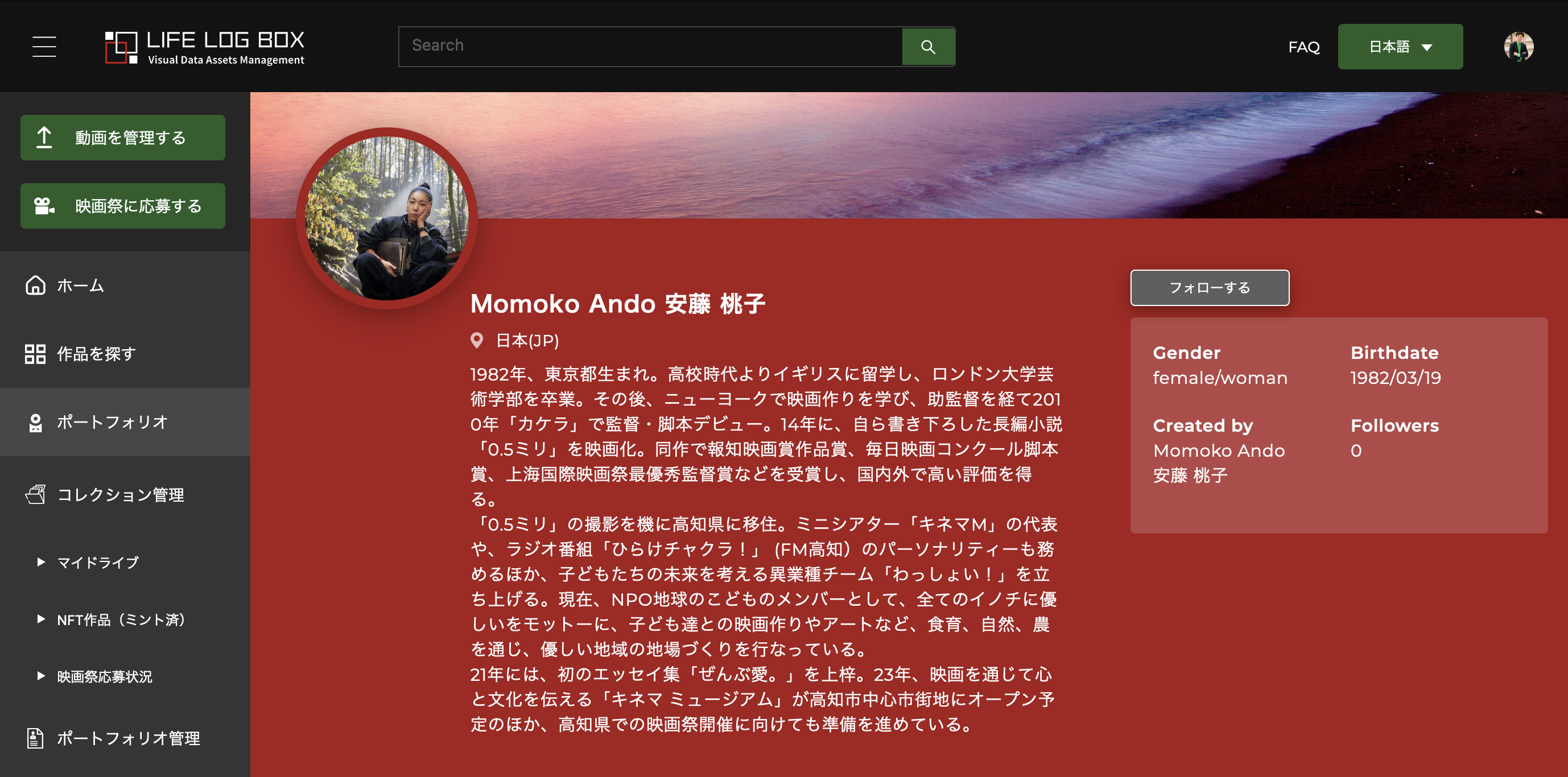Click the 動画を管理する button
This screenshot has width=1568, height=777.
pyautogui.click(x=123, y=138)
